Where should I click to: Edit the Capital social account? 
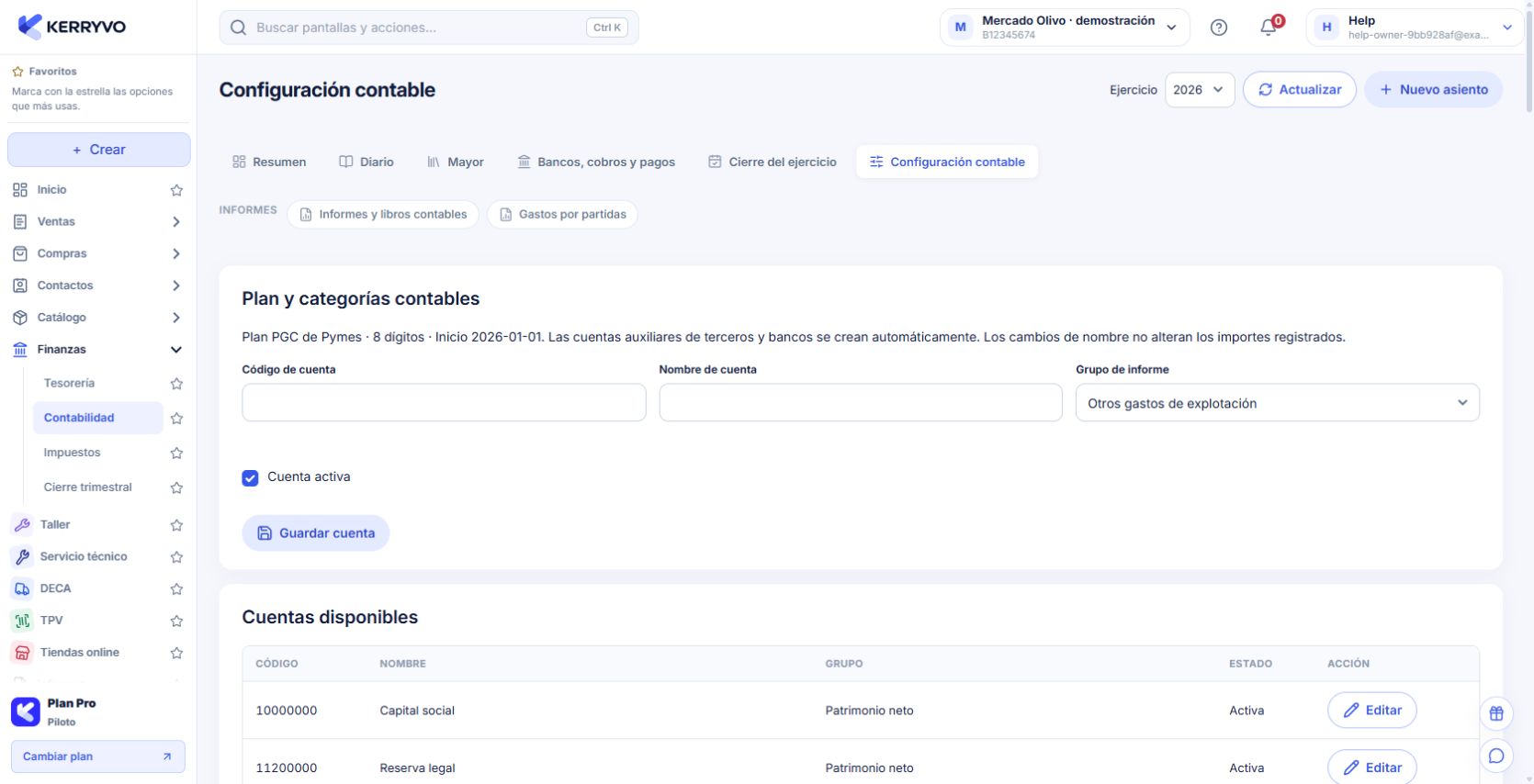[1371, 711]
